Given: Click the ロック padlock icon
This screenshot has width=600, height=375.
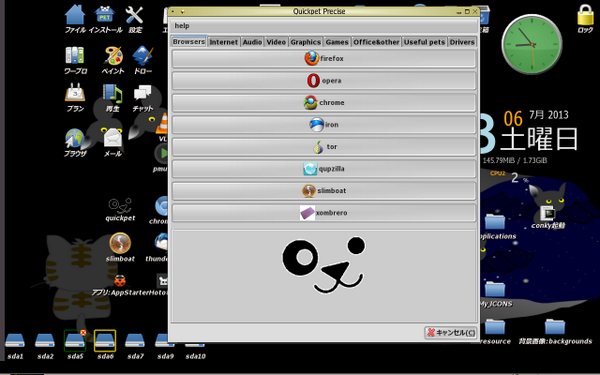Looking at the screenshot, I should point(585,19).
